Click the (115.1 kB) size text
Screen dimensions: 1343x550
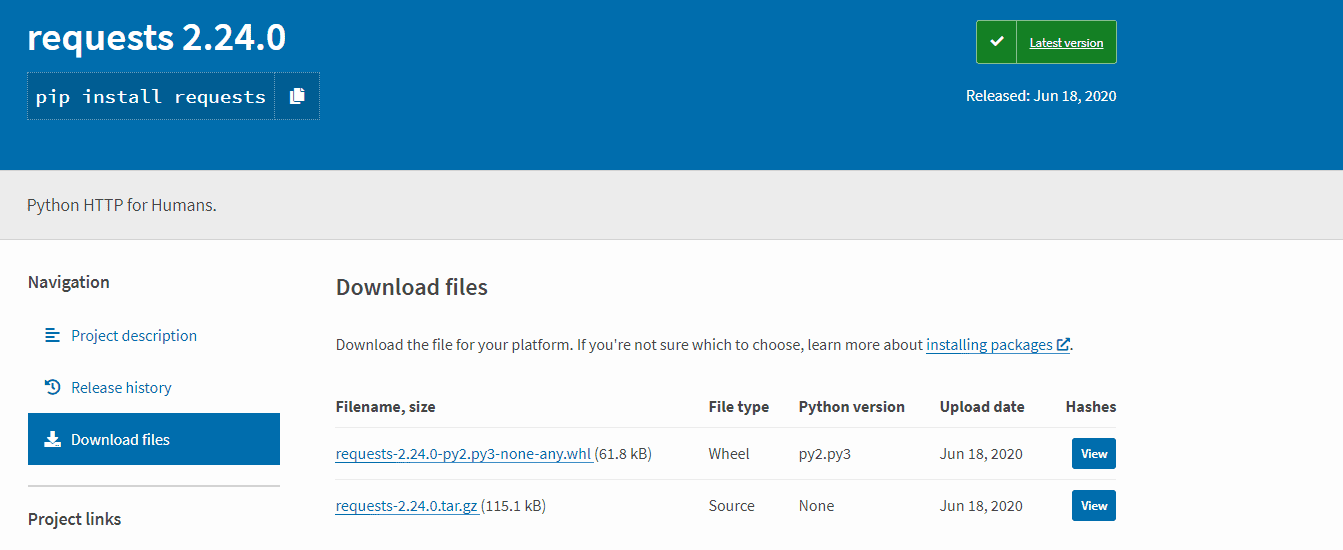(514, 506)
